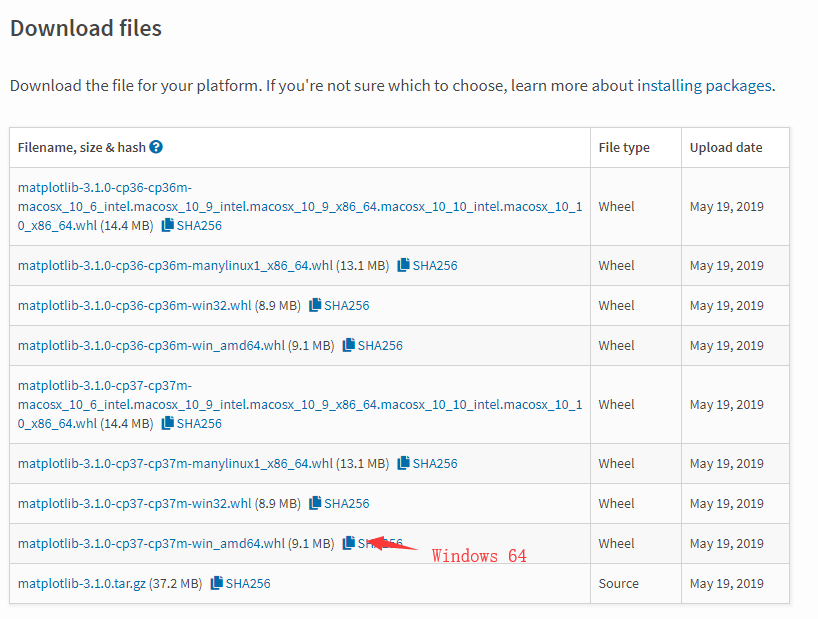Open the "installing packages" link
Screen dimensions: 818x619
pyautogui.click(x=704, y=86)
